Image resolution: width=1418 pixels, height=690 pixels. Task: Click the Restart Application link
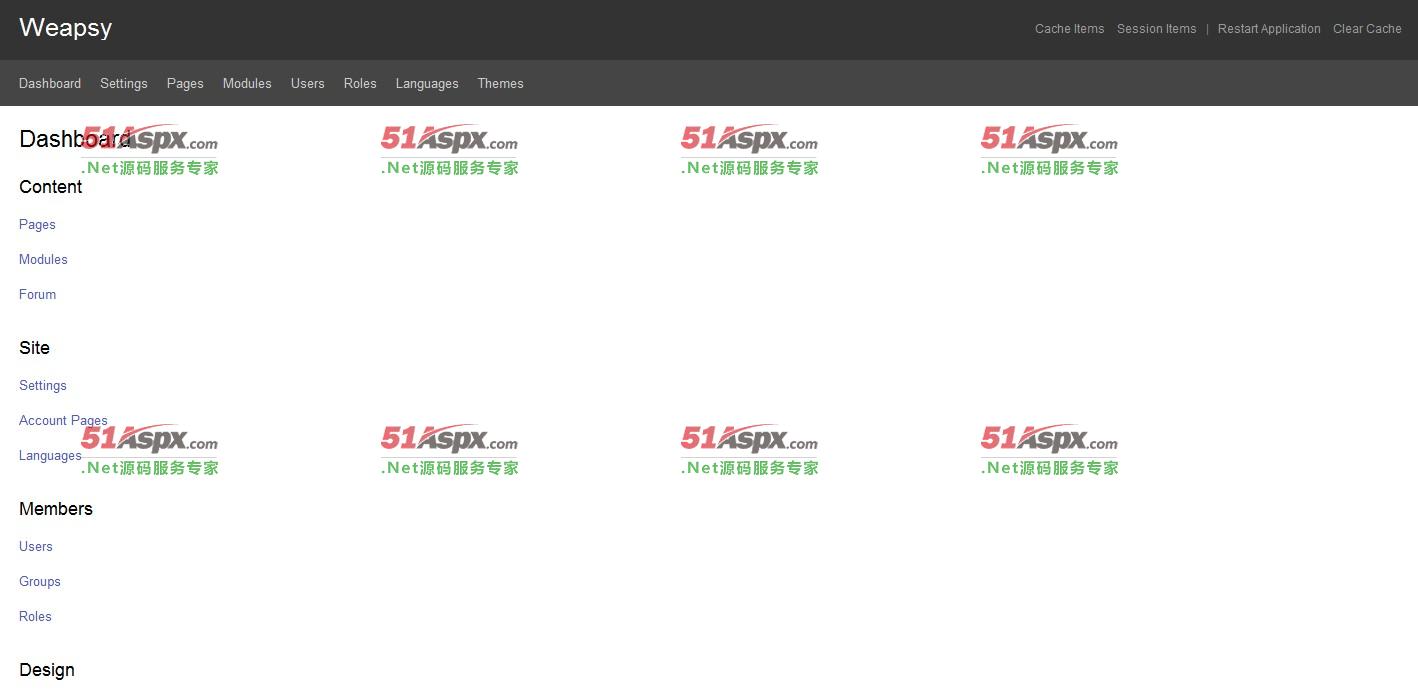click(x=1269, y=29)
